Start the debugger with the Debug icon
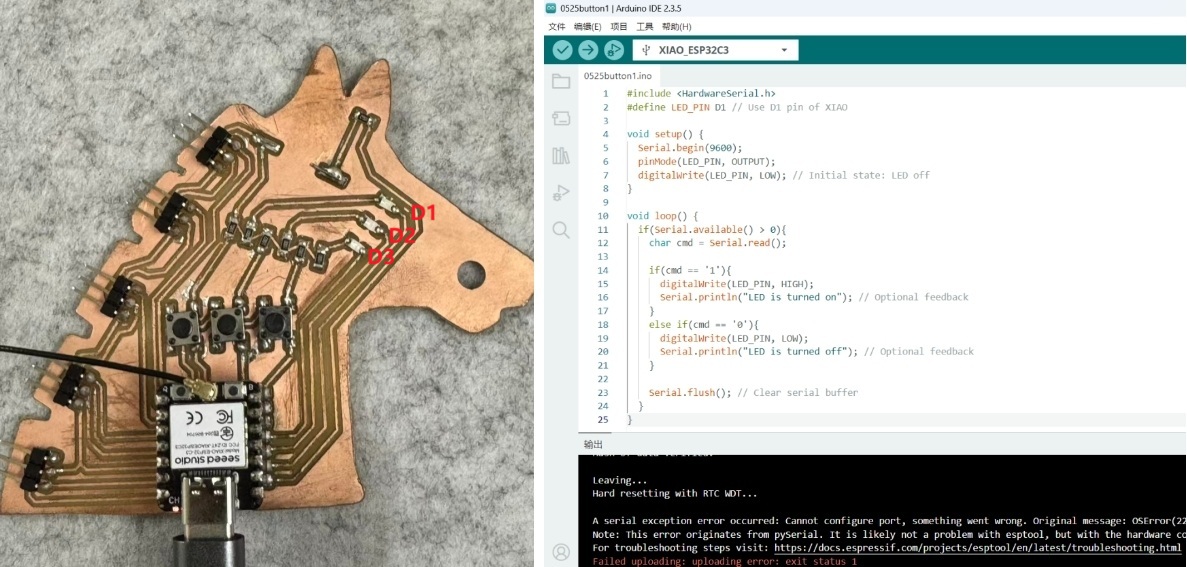This screenshot has height=567, width=1187. click(614, 50)
